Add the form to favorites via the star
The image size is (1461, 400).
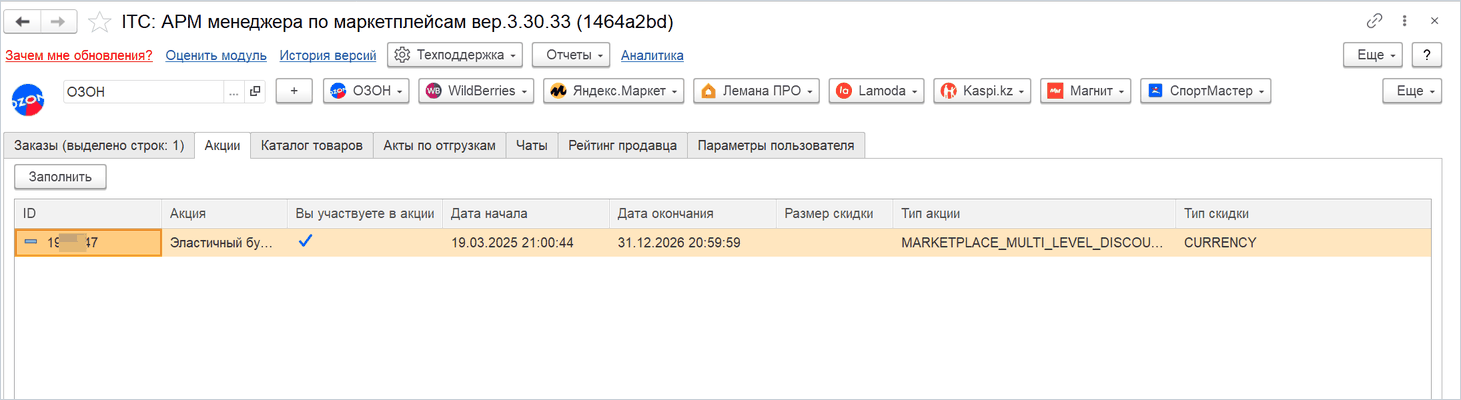[x=100, y=21]
